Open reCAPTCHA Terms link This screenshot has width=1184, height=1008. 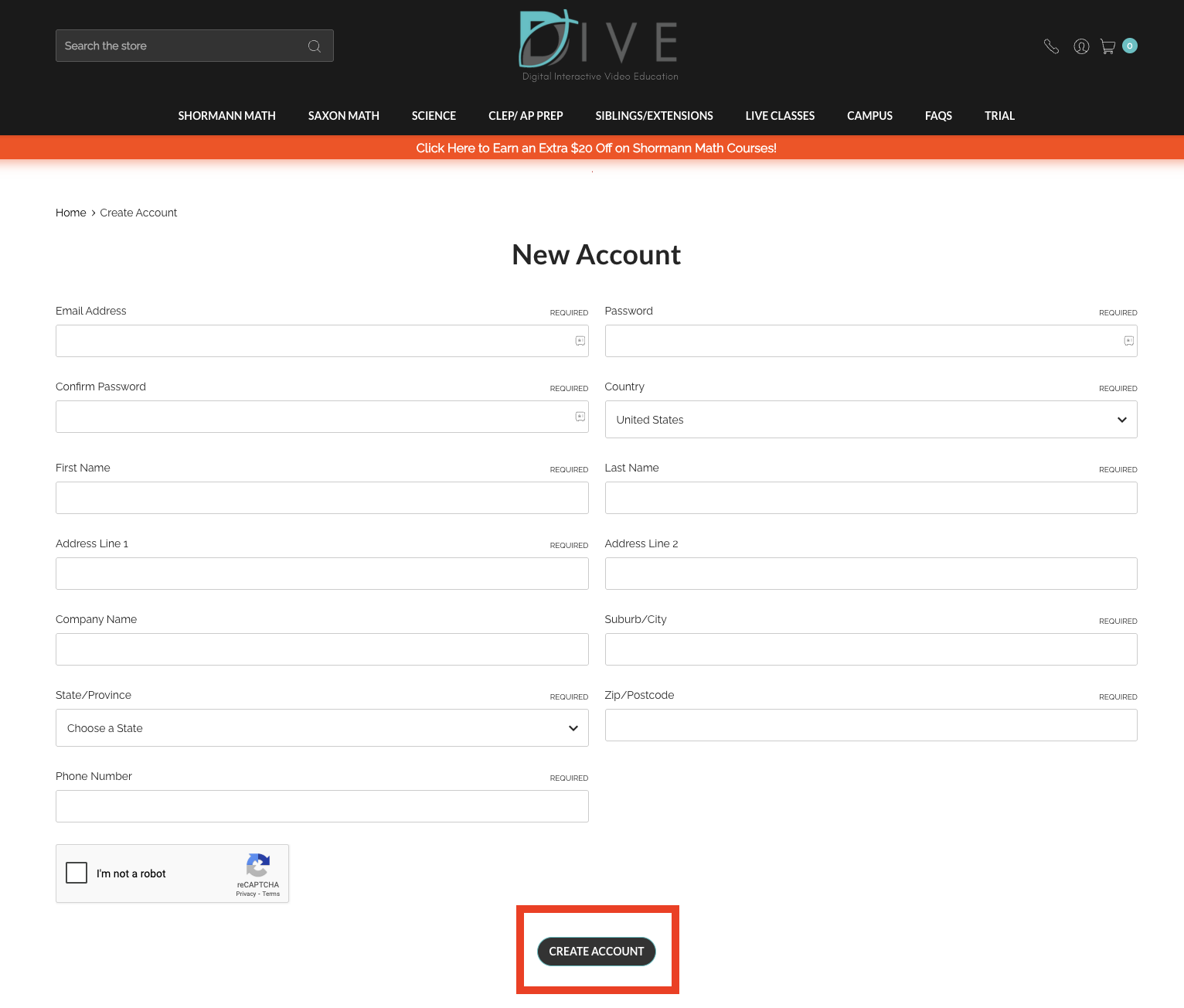pos(271,894)
